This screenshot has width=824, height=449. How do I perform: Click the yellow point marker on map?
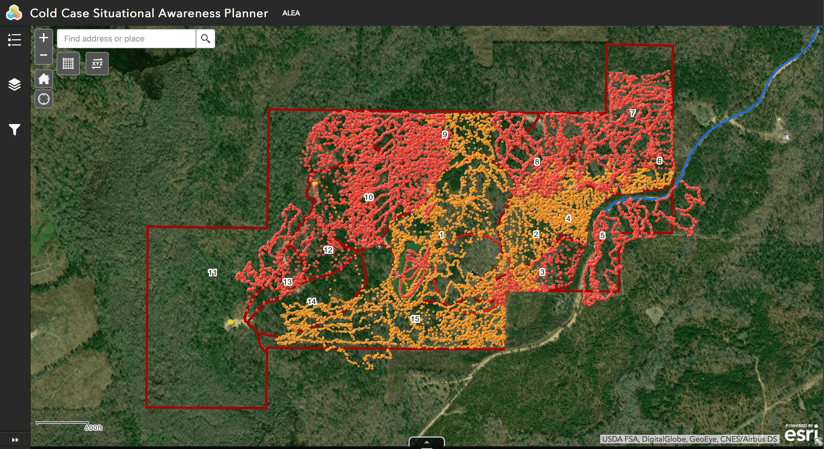point(231,322)
